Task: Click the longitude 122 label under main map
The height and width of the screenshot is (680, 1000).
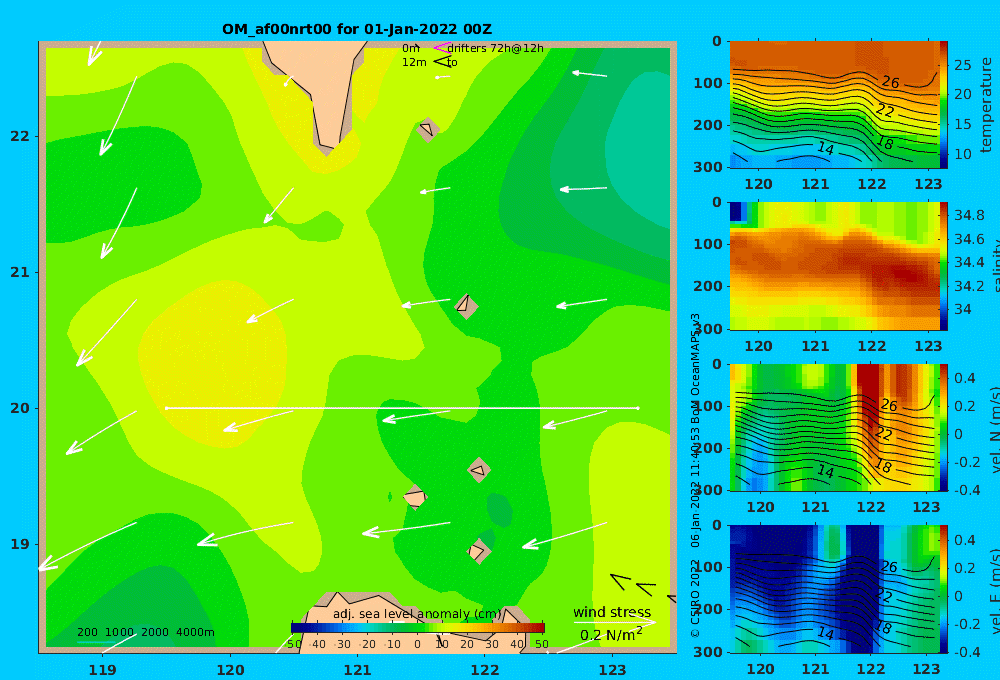Action: pyautogui.click(x=485, y=670)
